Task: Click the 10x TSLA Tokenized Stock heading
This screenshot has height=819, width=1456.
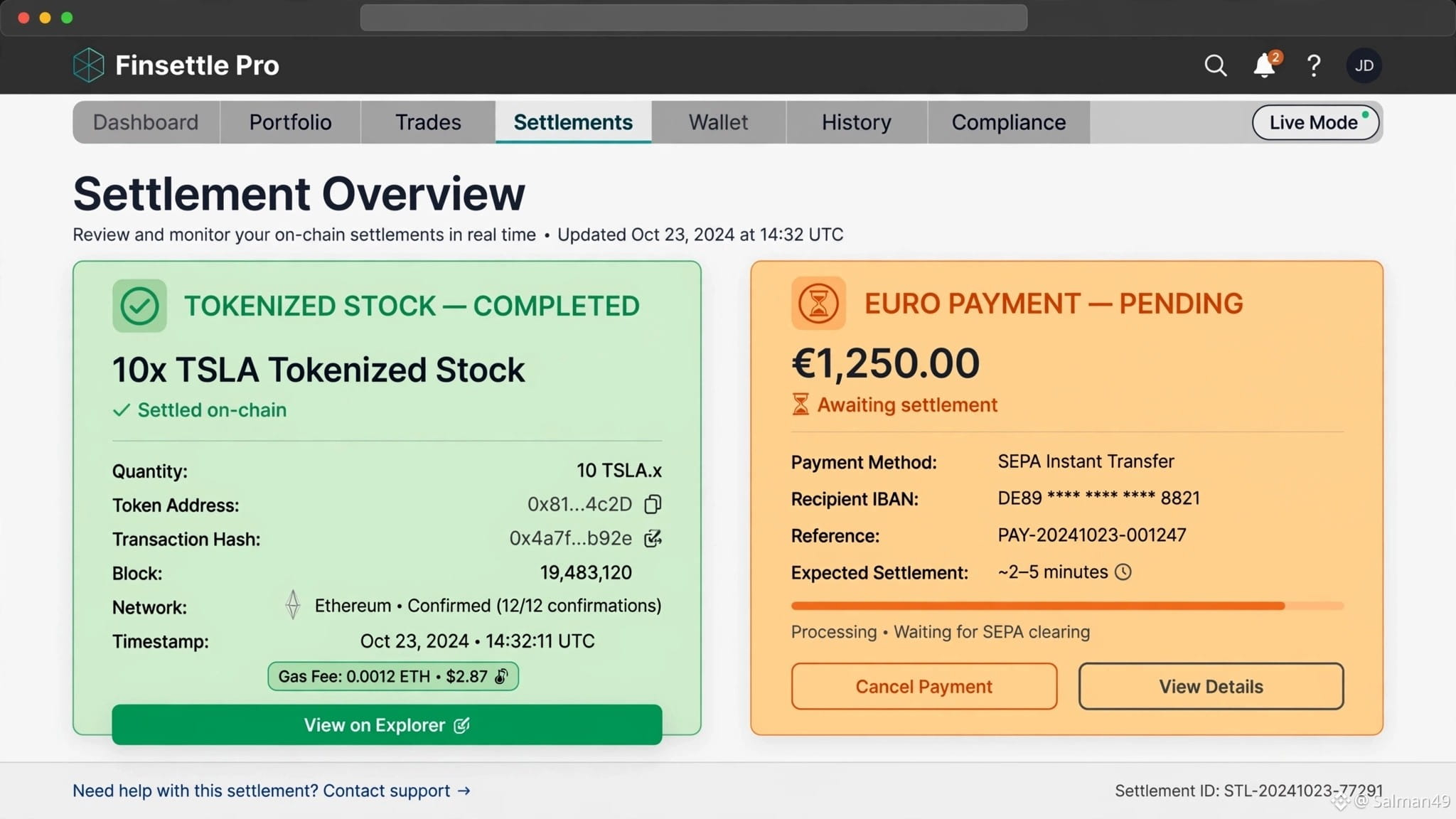Action: tap(318, 370)
